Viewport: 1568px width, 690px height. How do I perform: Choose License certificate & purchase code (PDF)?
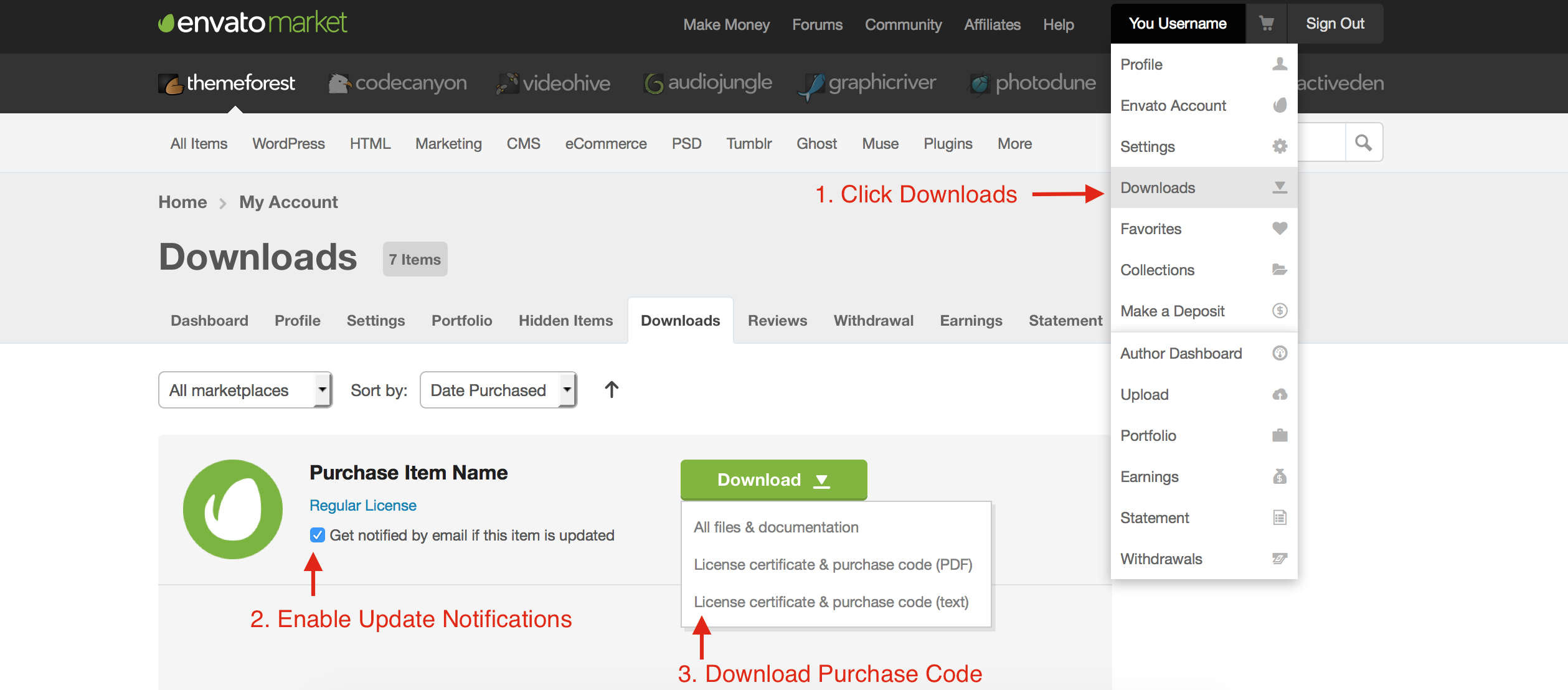(x=833, y=565)
